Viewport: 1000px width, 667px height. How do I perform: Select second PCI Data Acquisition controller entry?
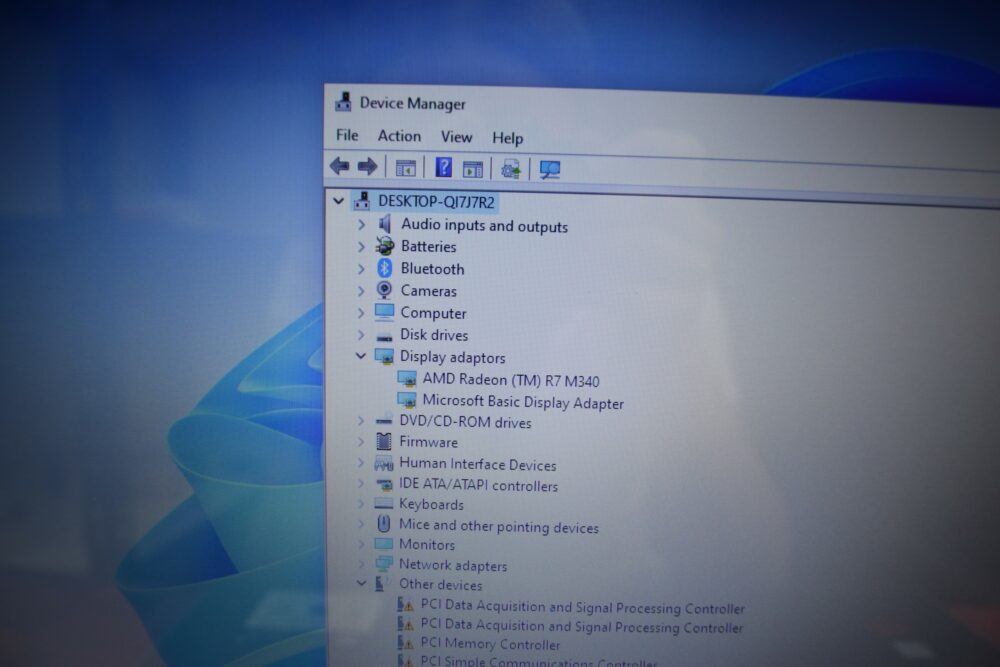[x=582, y=626]
